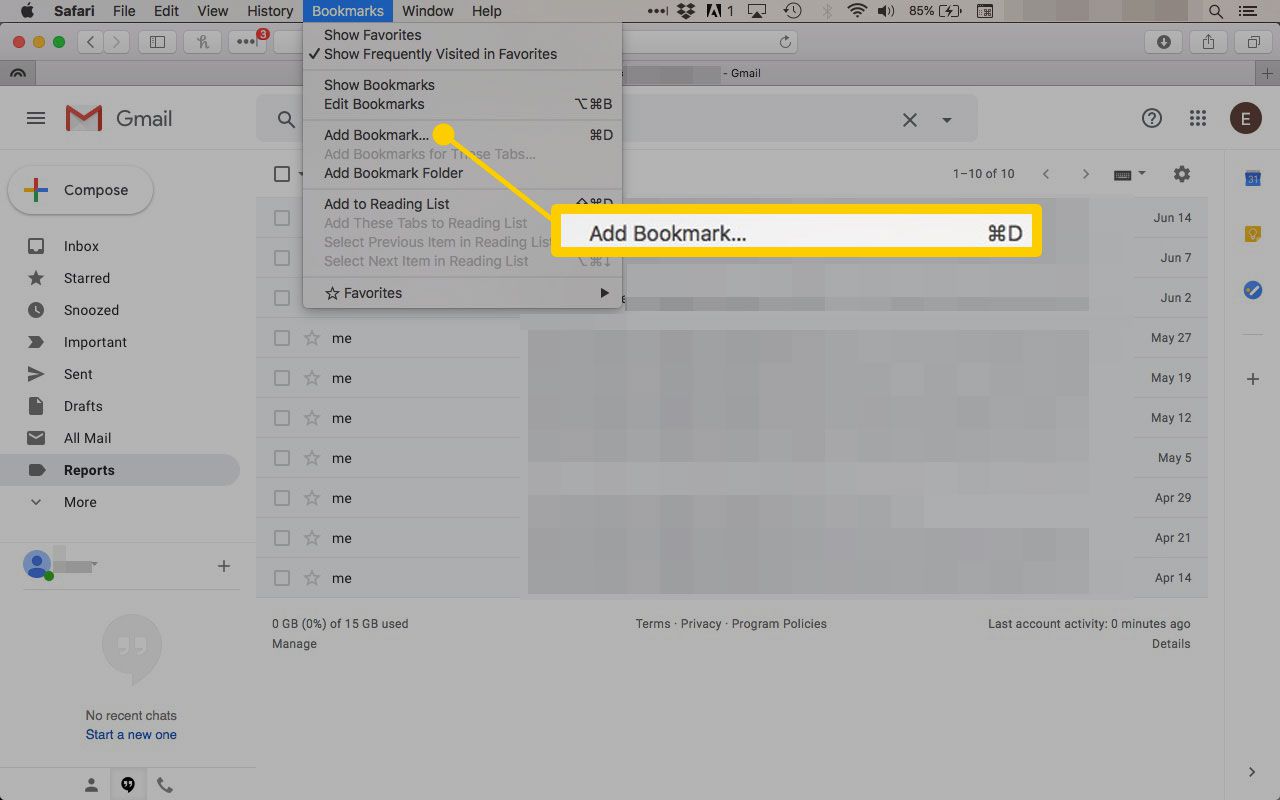Open Details of account activity

point(1171,644)
